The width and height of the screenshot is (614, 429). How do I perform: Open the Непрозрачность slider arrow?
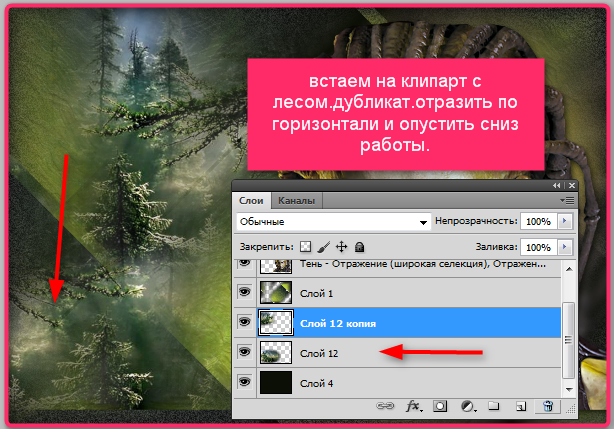(565, 221)
